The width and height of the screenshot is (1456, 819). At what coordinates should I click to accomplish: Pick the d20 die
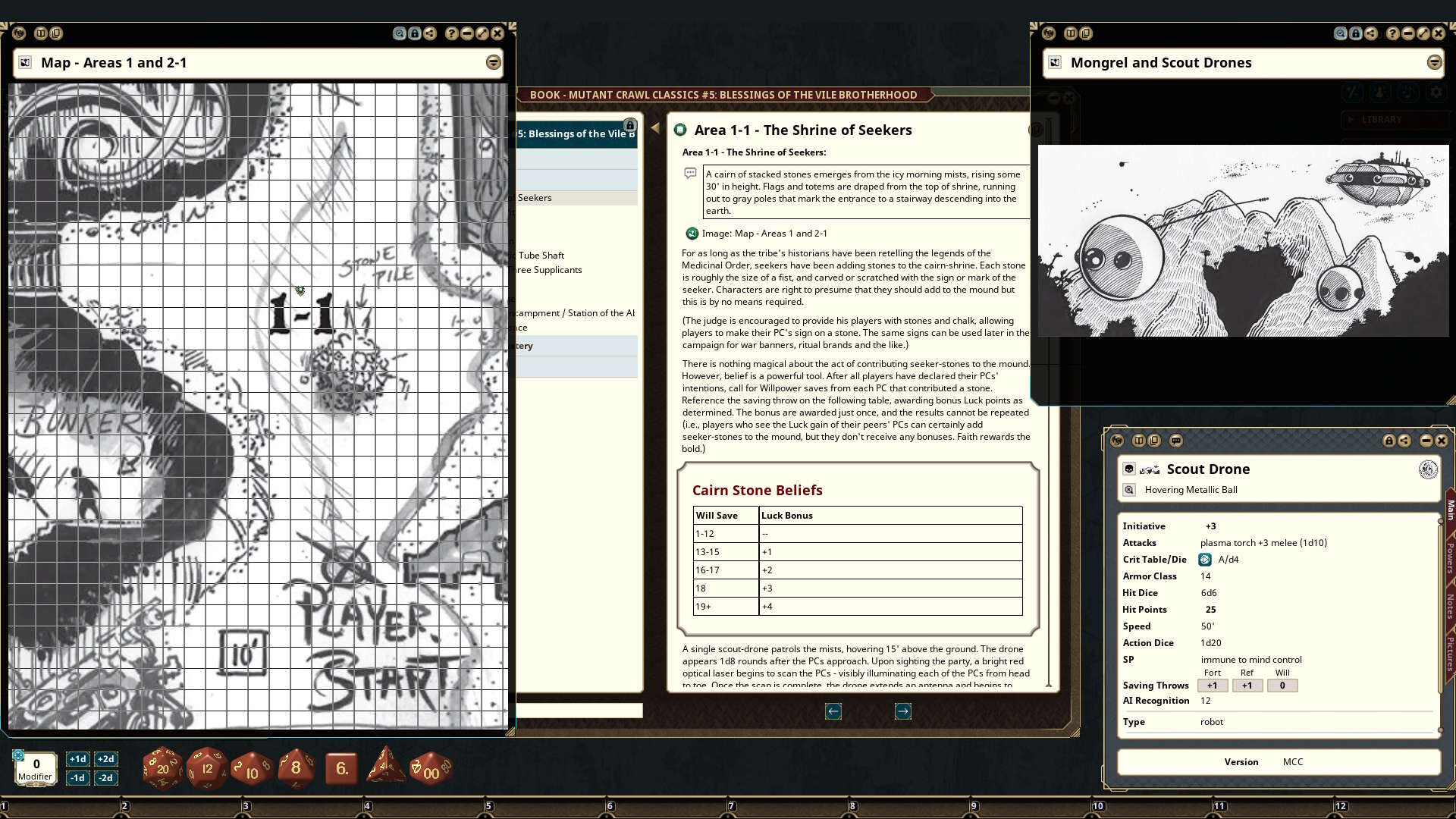click(162, 768)
